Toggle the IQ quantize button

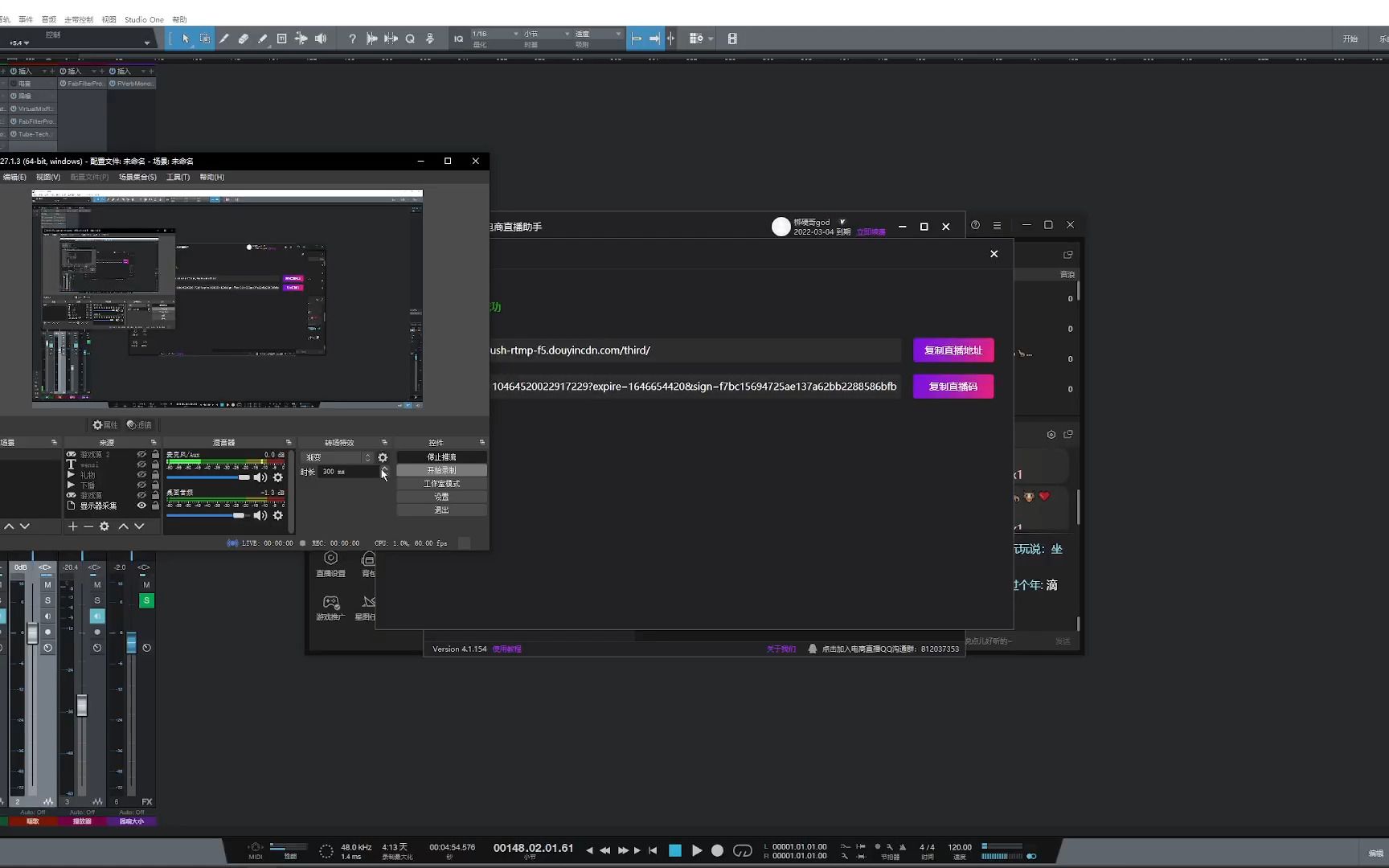(458, 39)
